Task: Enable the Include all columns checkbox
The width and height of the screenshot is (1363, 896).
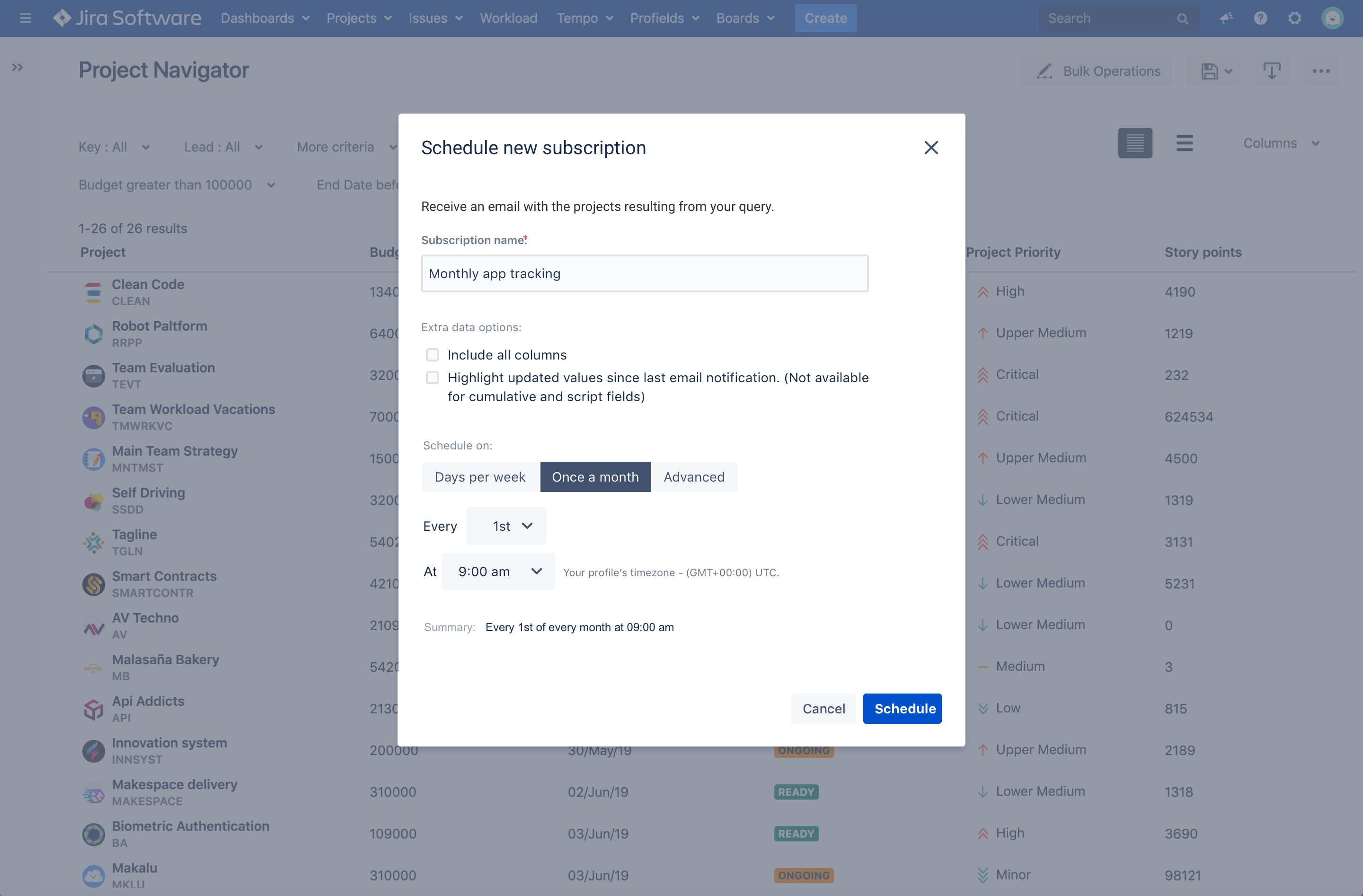Action: pyautogui.click(x=433, y=354)
